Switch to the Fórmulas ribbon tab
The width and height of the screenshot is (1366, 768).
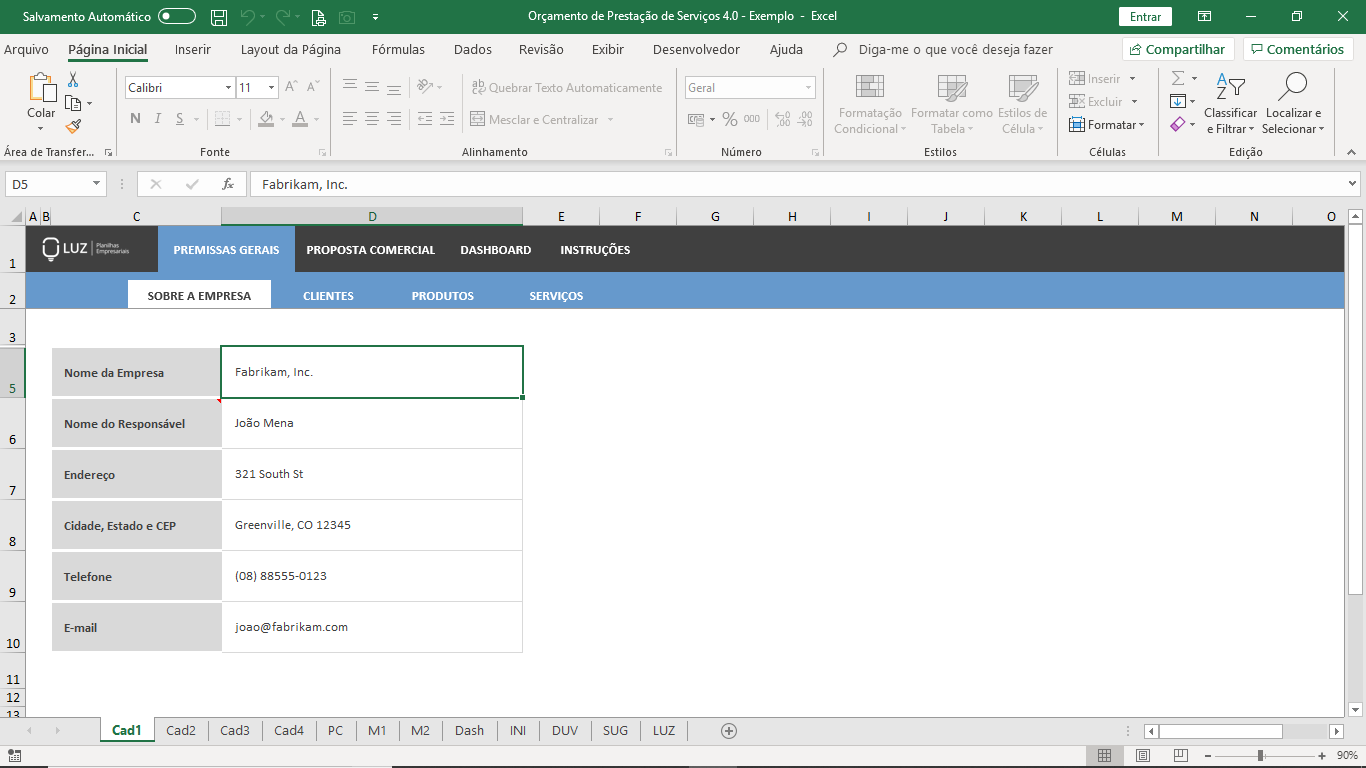point(398,49)
